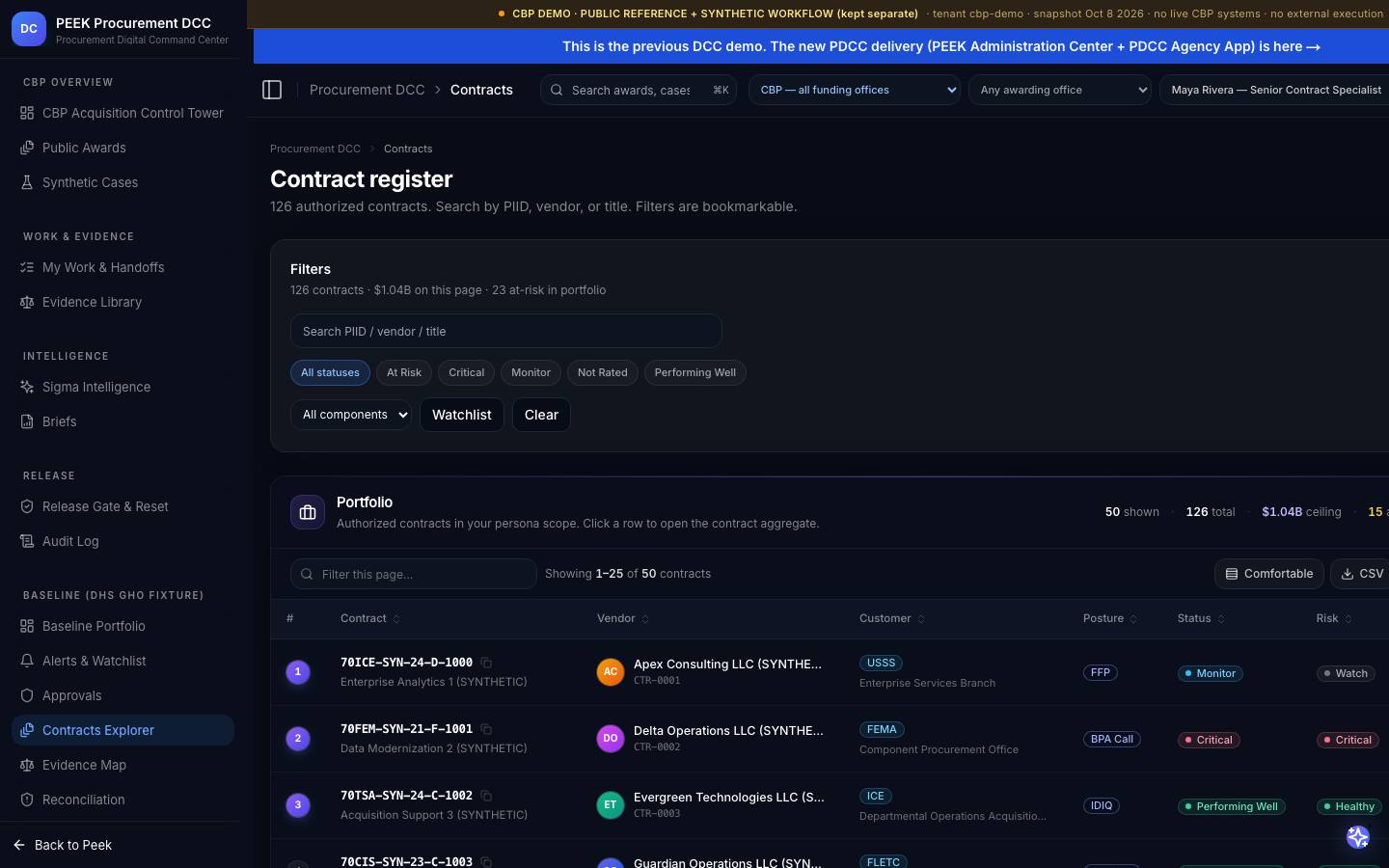
Task: Copy PIID 70FEM-SYN-21-F-1001 icon
Action: coord(486,729)
